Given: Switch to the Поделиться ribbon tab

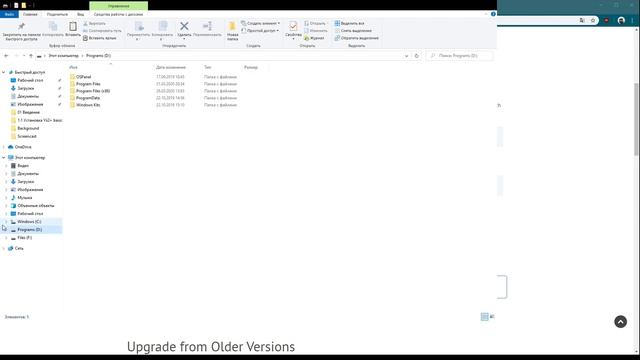Looking at the screenshot, I should click(57, 14).
